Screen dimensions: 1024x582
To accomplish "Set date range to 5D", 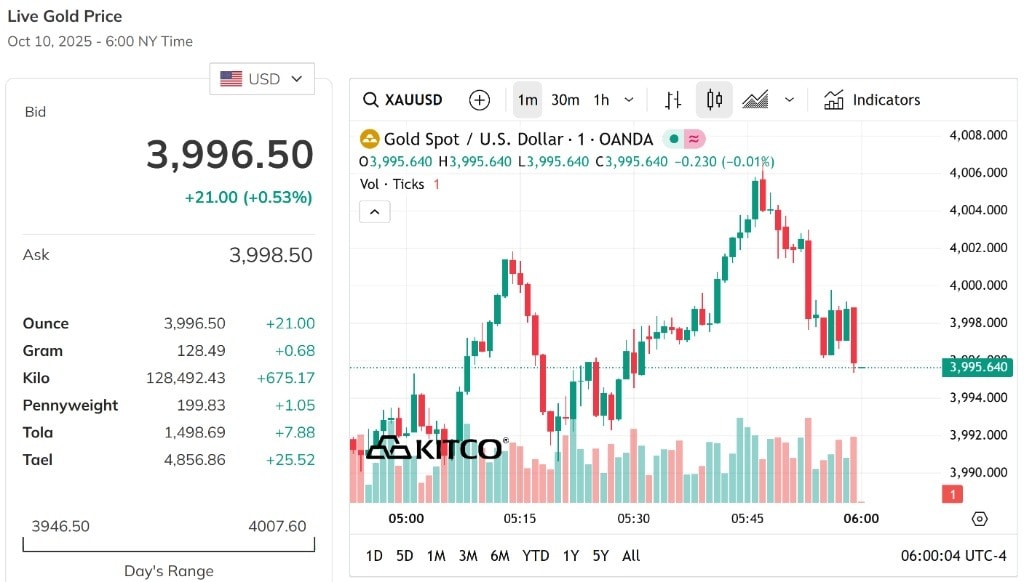I will (x=404, y=556).
